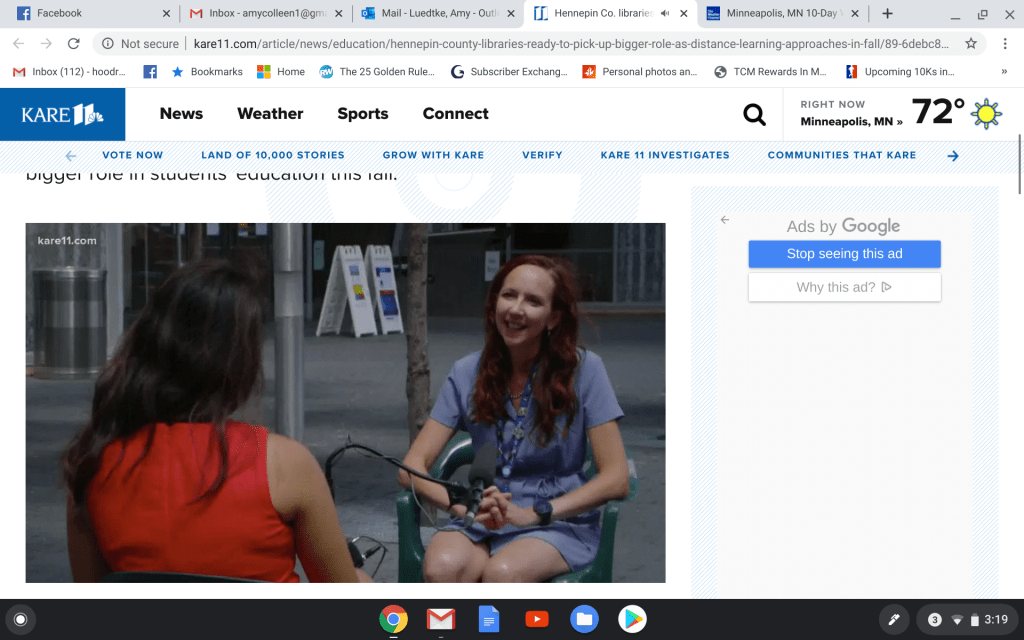Click the KARE 11 logo
Image resolution: width=1024 pixels, height=640 pixels.
(62, 114)
